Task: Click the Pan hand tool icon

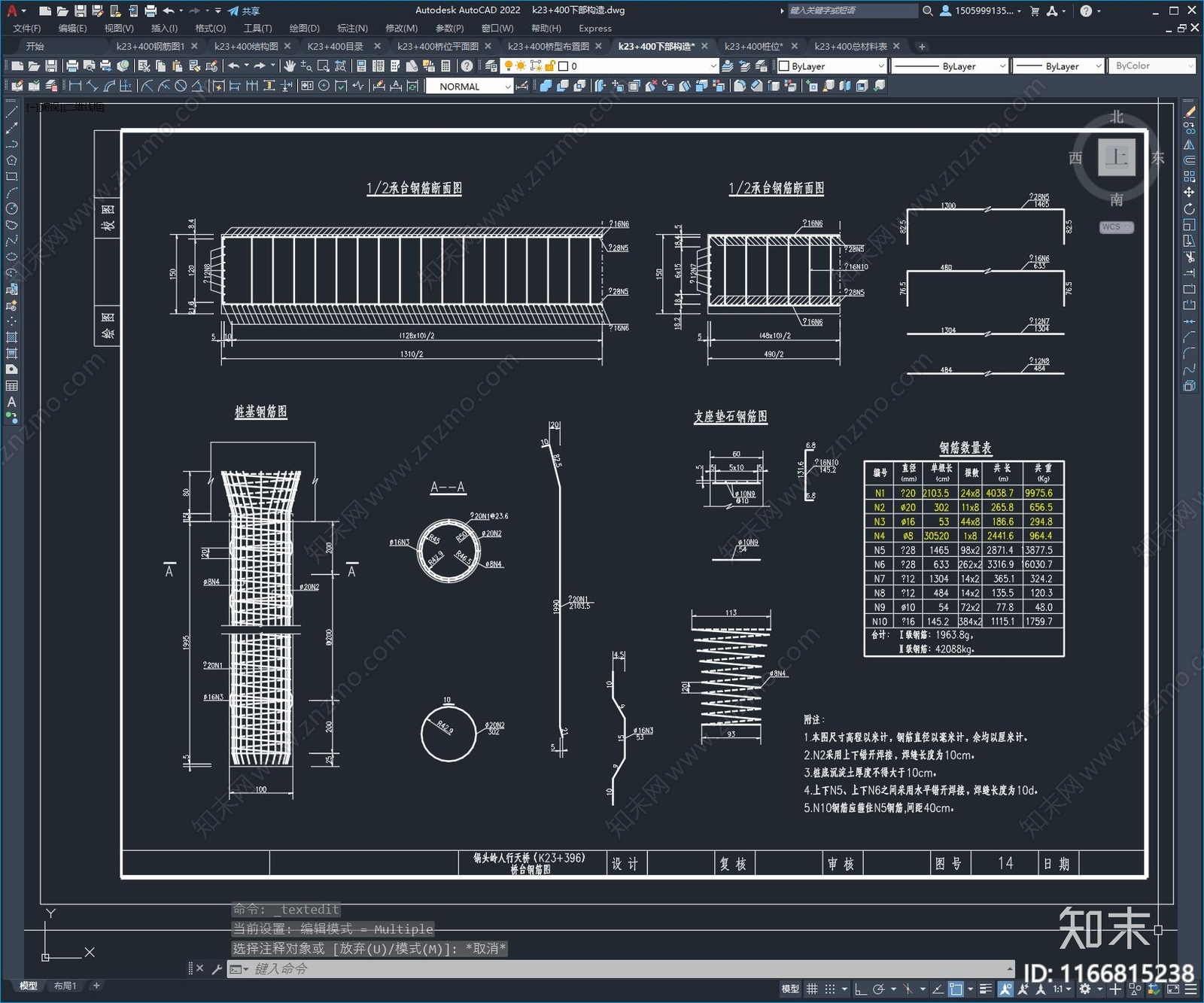Action: 290,66
